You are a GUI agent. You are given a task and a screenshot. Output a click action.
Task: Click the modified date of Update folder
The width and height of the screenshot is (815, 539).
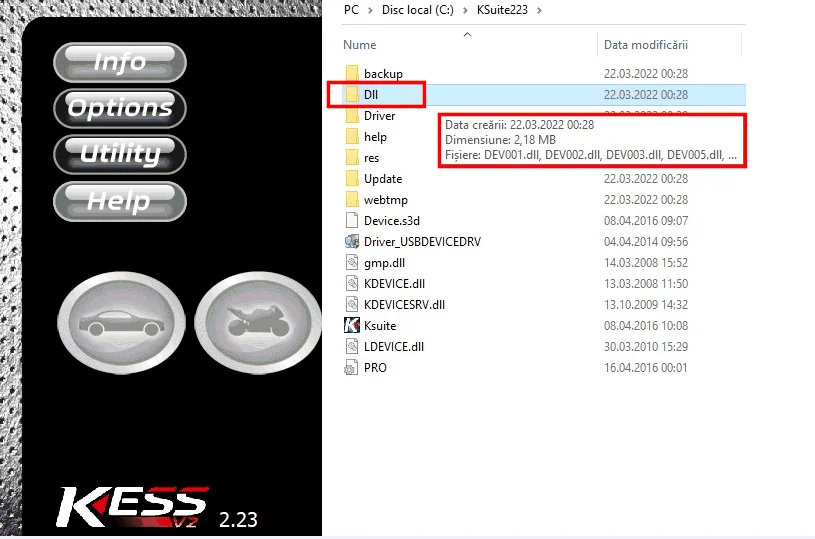pos(646,179)
